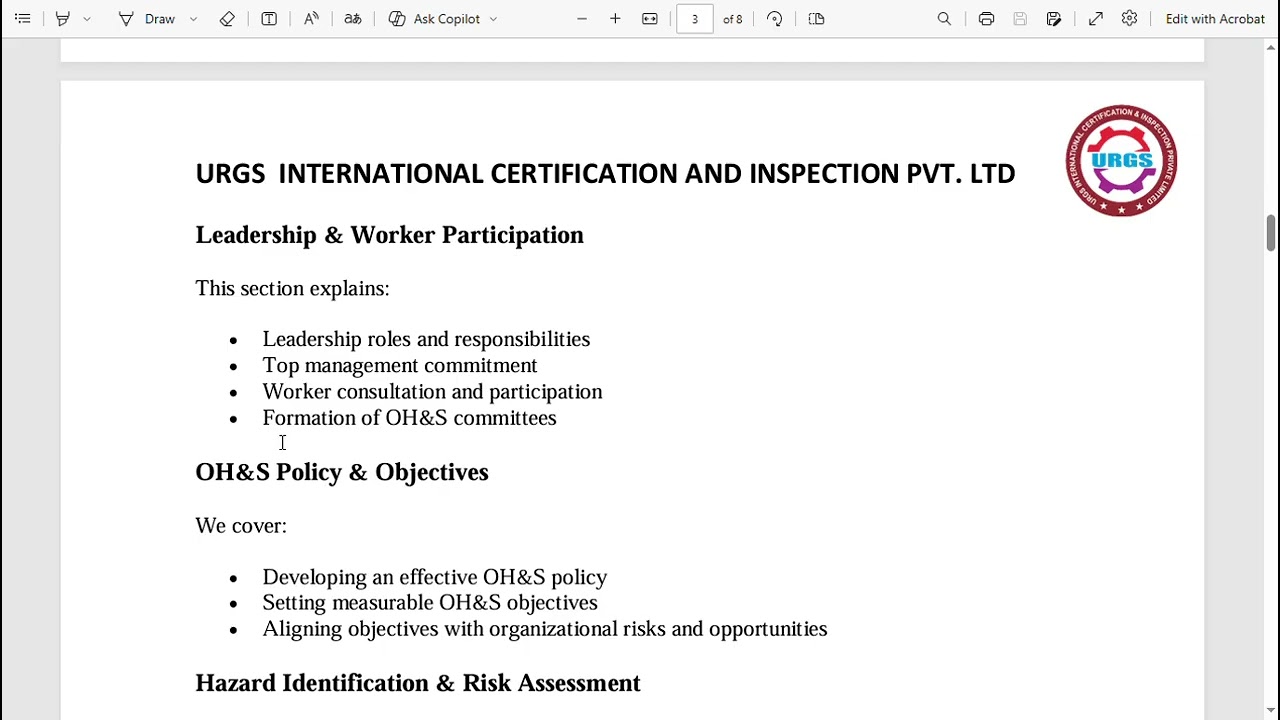This screenshot has width=1280, height=720.
Task: Expand highlighter color options dropdown
Action: [87, 19]
